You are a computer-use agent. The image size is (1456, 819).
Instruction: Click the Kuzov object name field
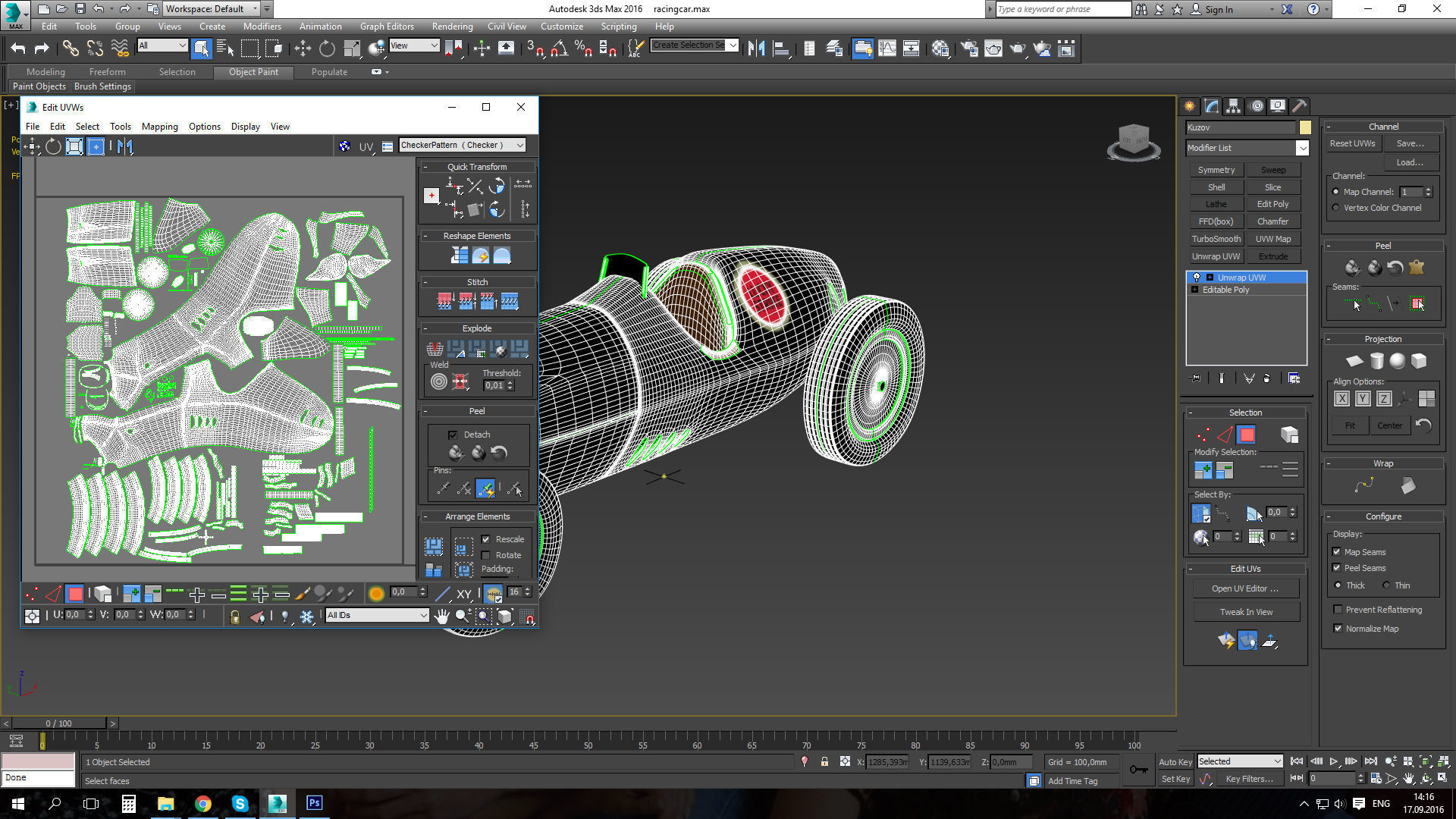point(1241,127)
